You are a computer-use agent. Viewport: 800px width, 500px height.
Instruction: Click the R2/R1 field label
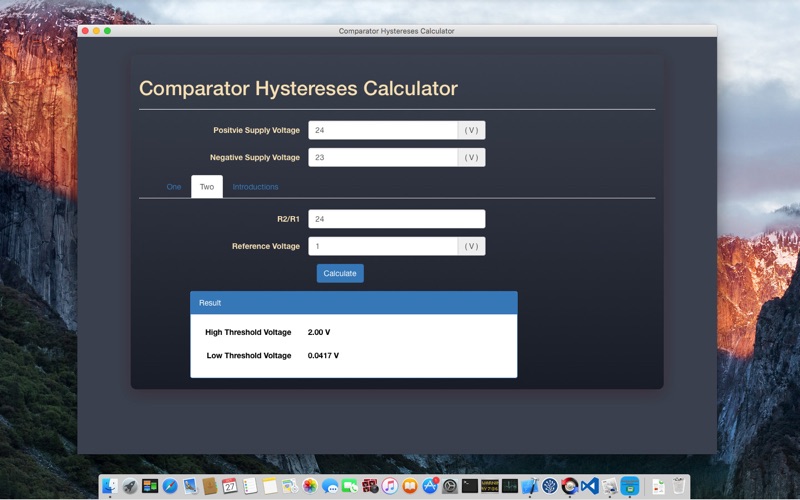[288, 219]
